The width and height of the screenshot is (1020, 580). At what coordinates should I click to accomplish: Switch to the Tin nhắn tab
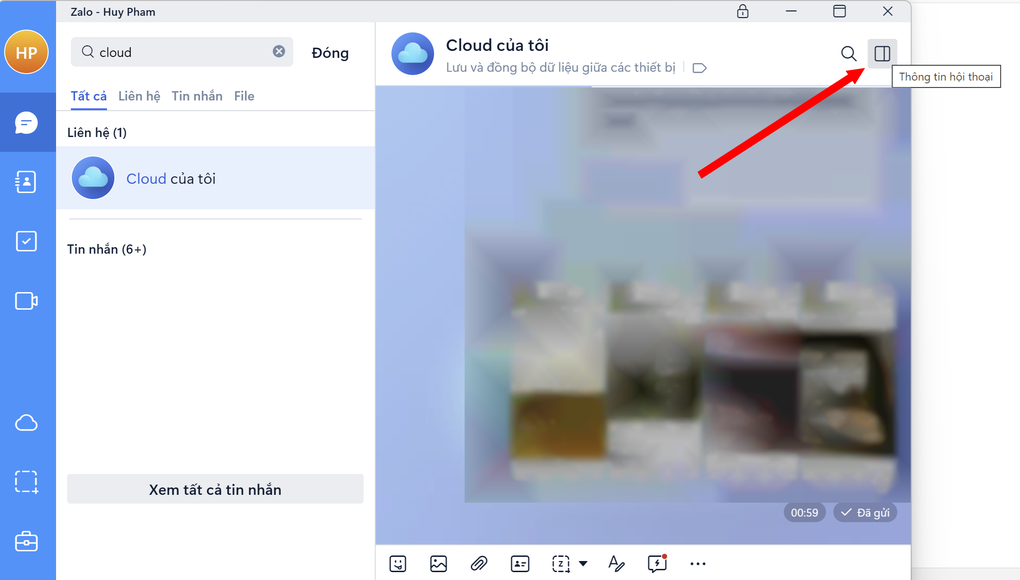coord(197,96)
